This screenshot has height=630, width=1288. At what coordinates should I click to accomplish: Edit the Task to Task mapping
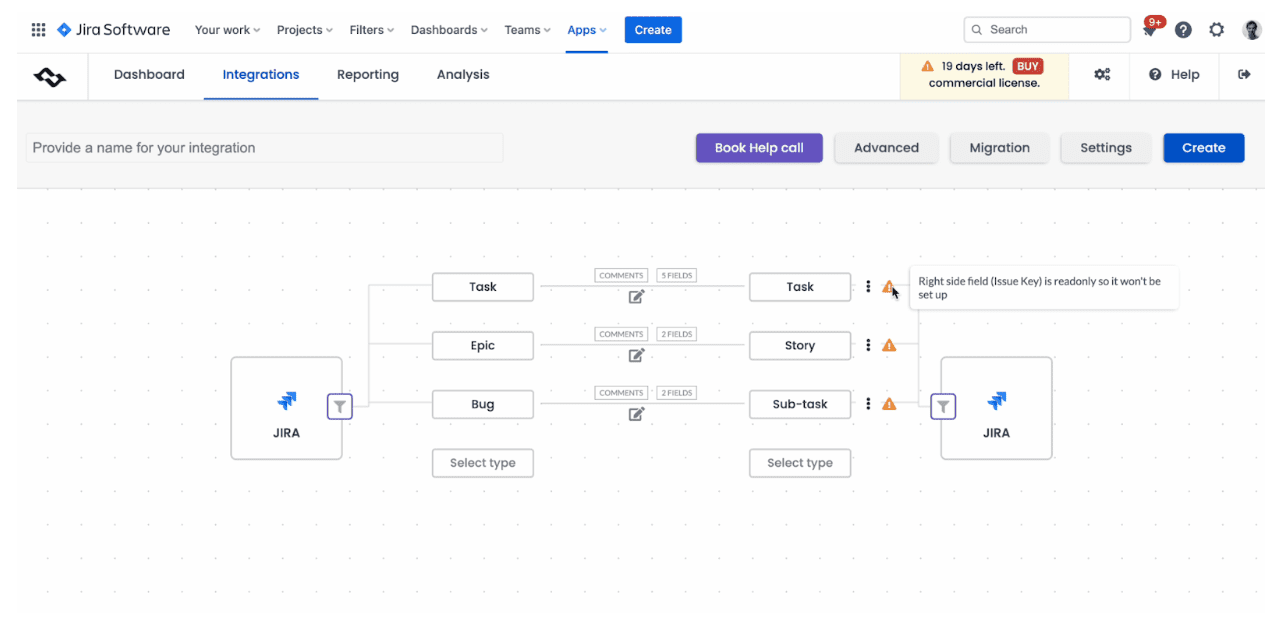[636, 297]
